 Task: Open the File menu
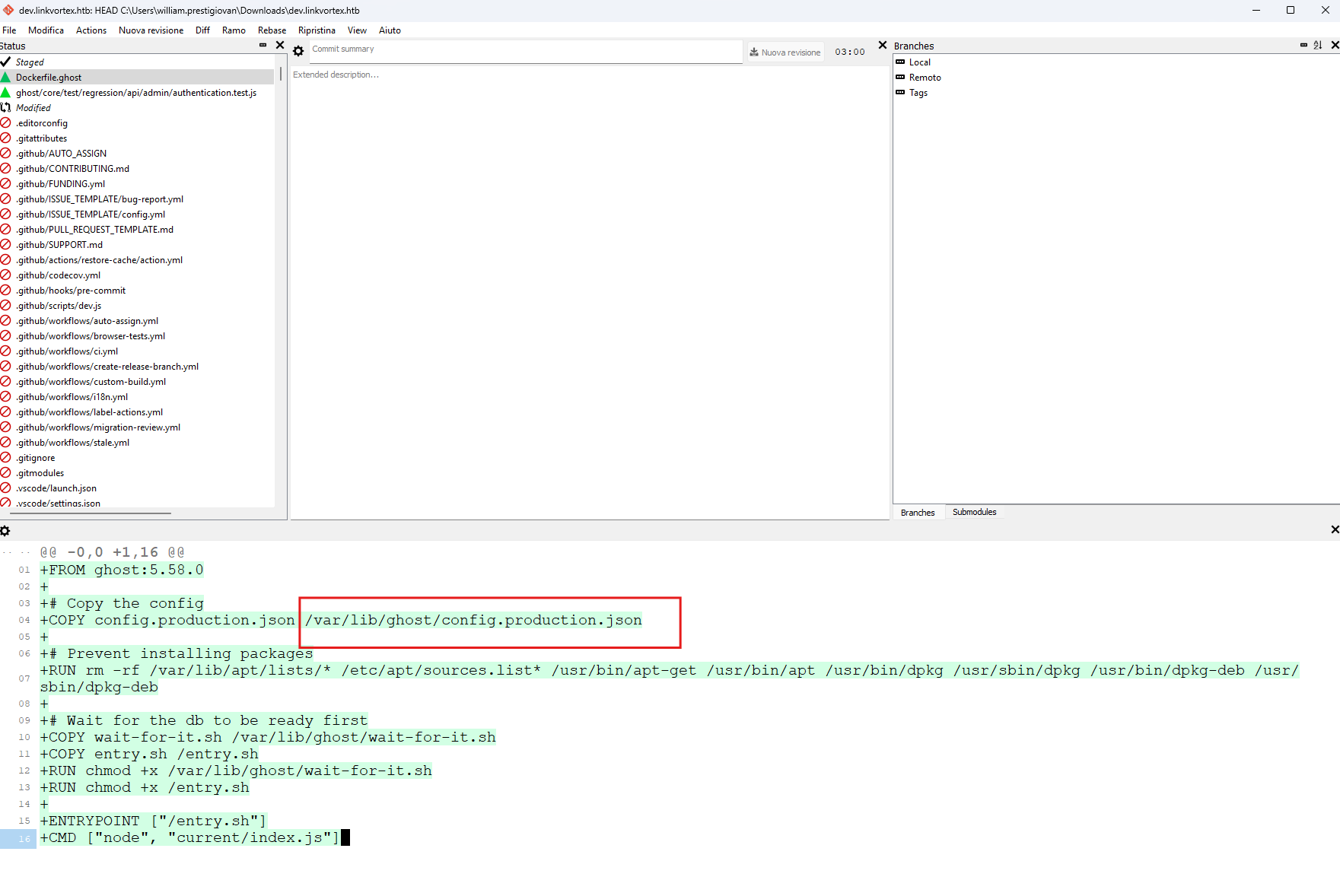point(9,30)
